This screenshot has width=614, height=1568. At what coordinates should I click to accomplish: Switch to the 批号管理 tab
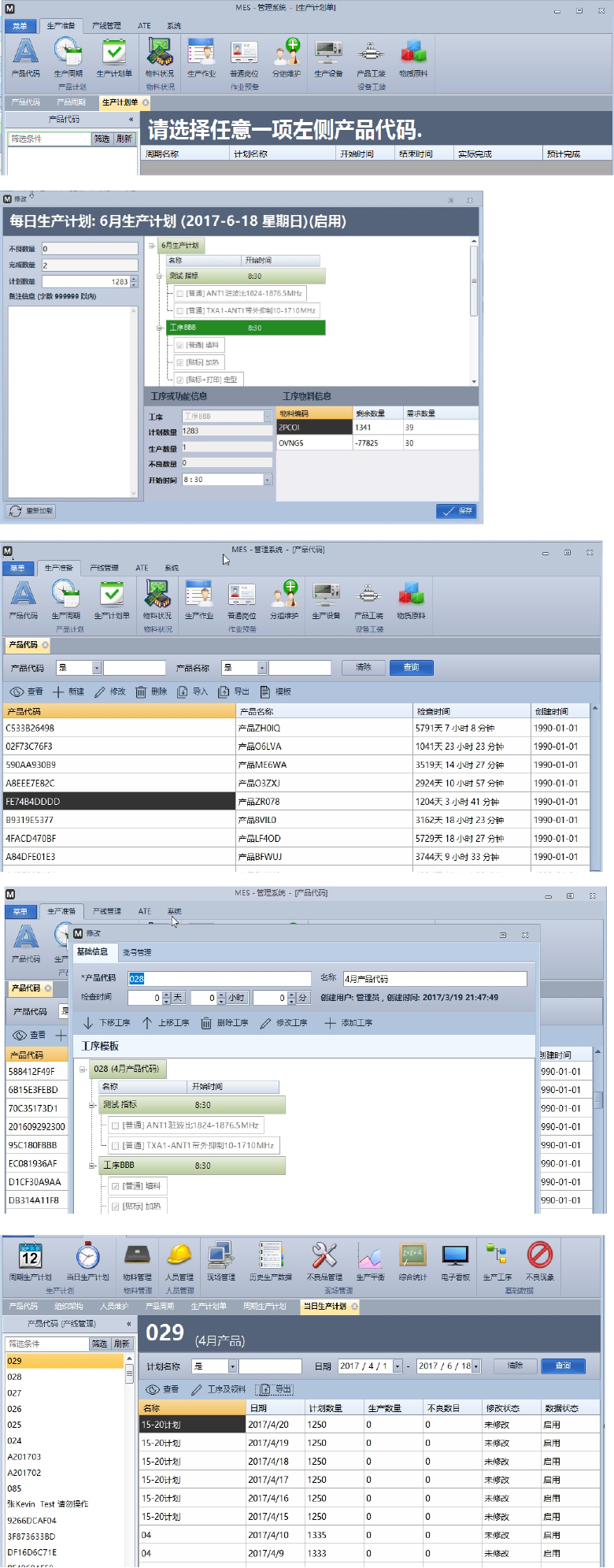point(137,952)
